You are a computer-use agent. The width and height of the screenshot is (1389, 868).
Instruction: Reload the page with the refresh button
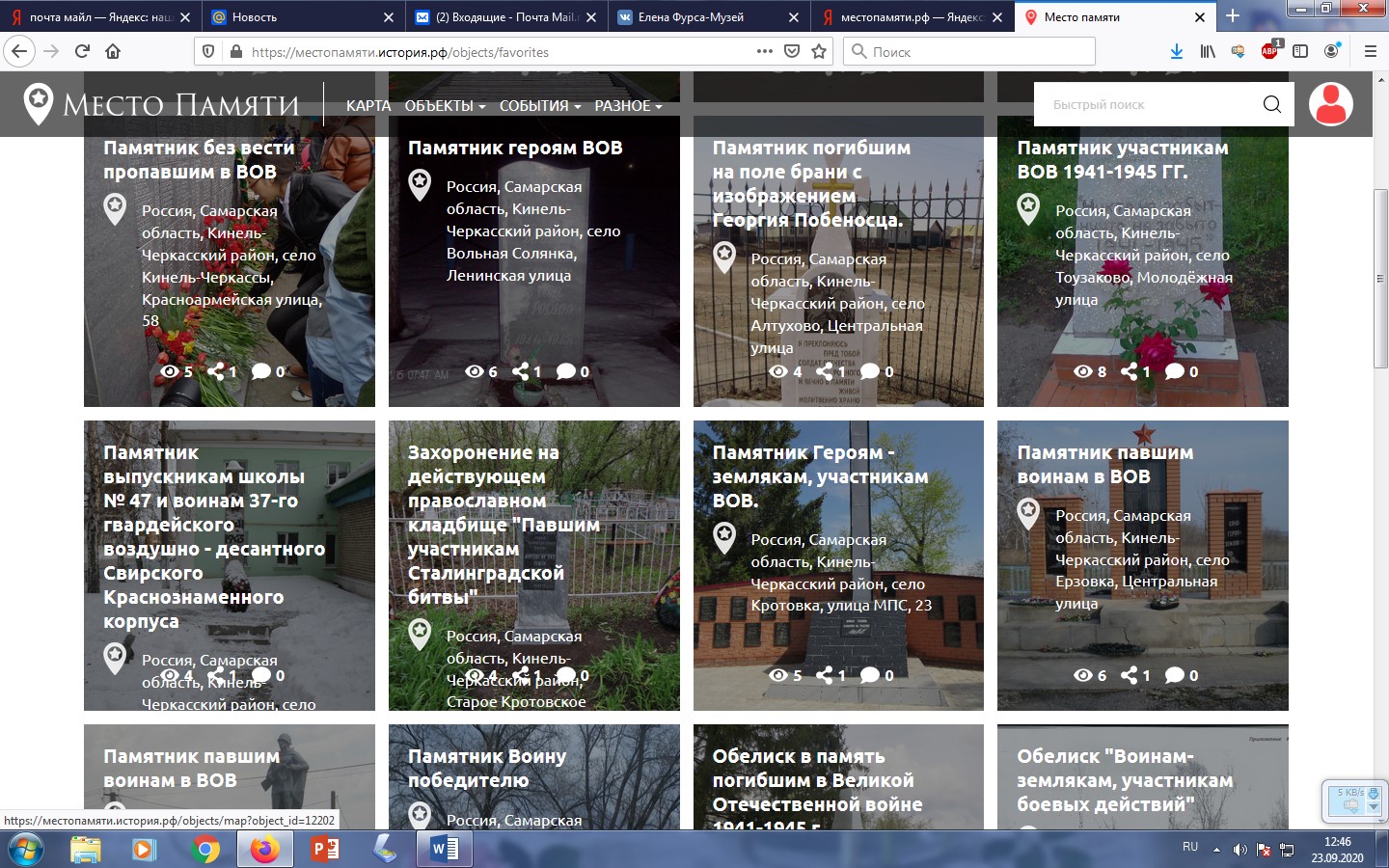[x=82, y=52]
